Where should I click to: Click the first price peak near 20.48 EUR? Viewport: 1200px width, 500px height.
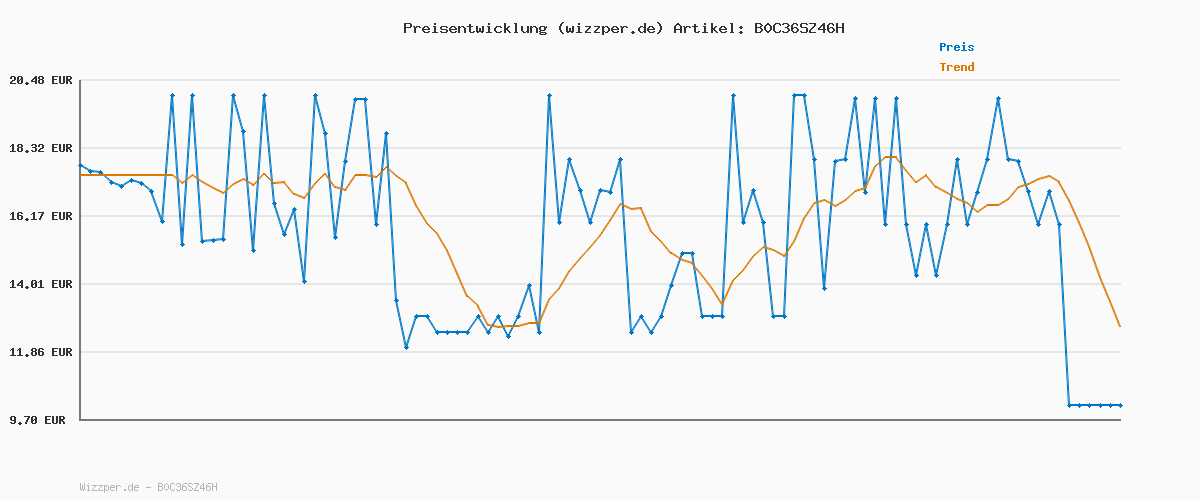pos(172,95)
